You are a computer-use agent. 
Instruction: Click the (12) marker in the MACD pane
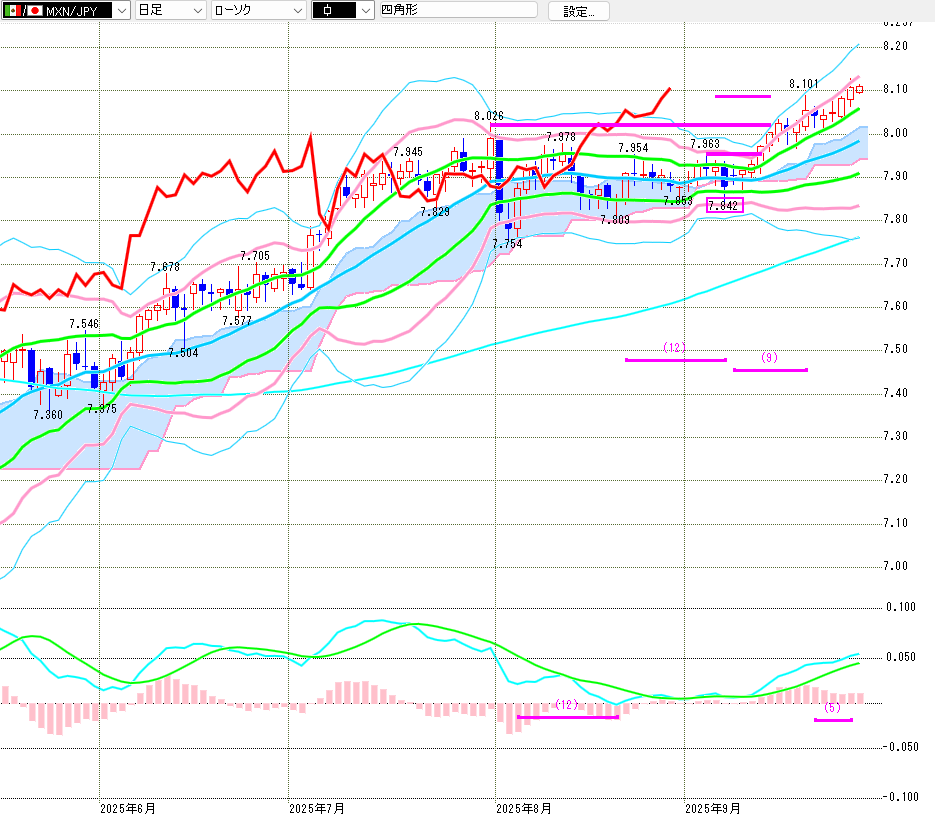(x=566, y=705)
